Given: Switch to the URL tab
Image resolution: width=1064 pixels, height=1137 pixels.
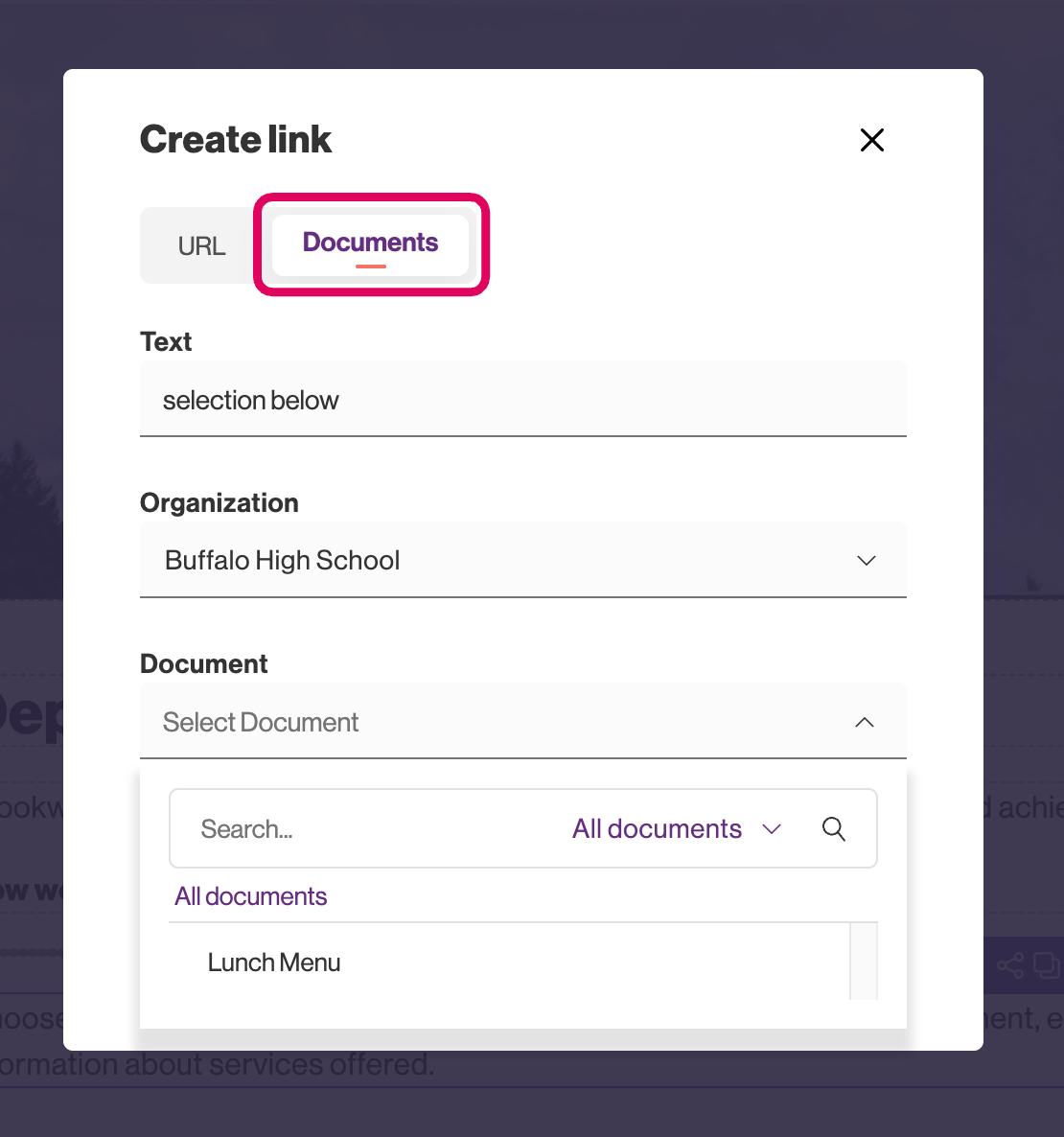Looking at the screenshot, I should (x=201, y=246).
